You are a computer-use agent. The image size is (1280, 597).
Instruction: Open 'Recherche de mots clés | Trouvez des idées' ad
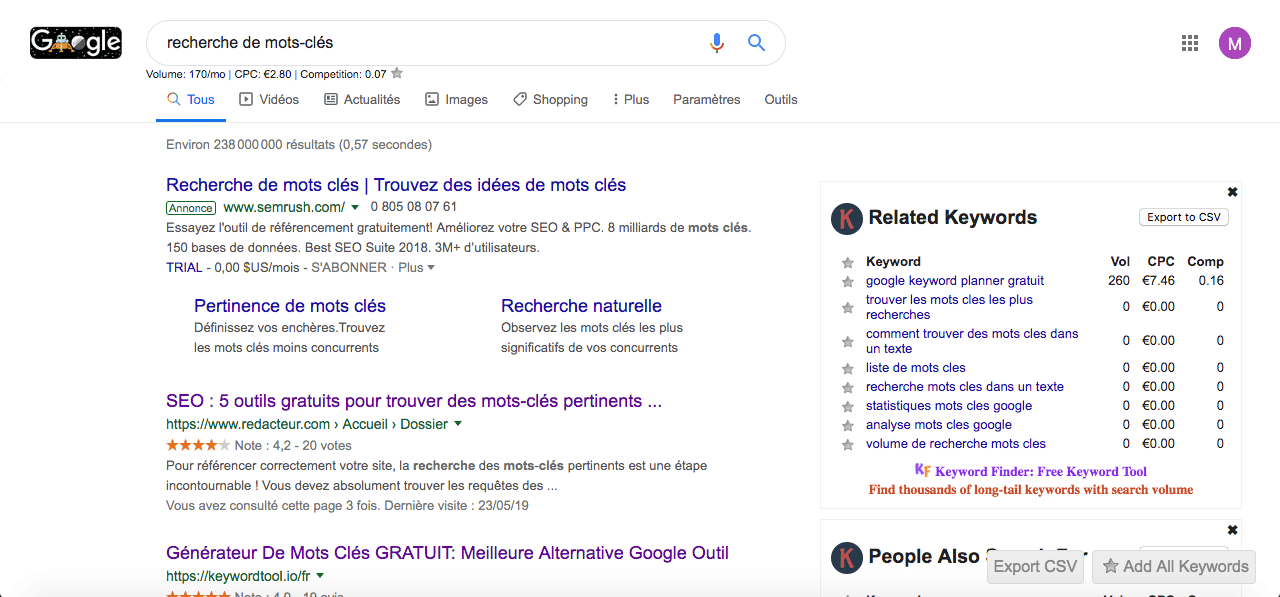click(396, 185)
